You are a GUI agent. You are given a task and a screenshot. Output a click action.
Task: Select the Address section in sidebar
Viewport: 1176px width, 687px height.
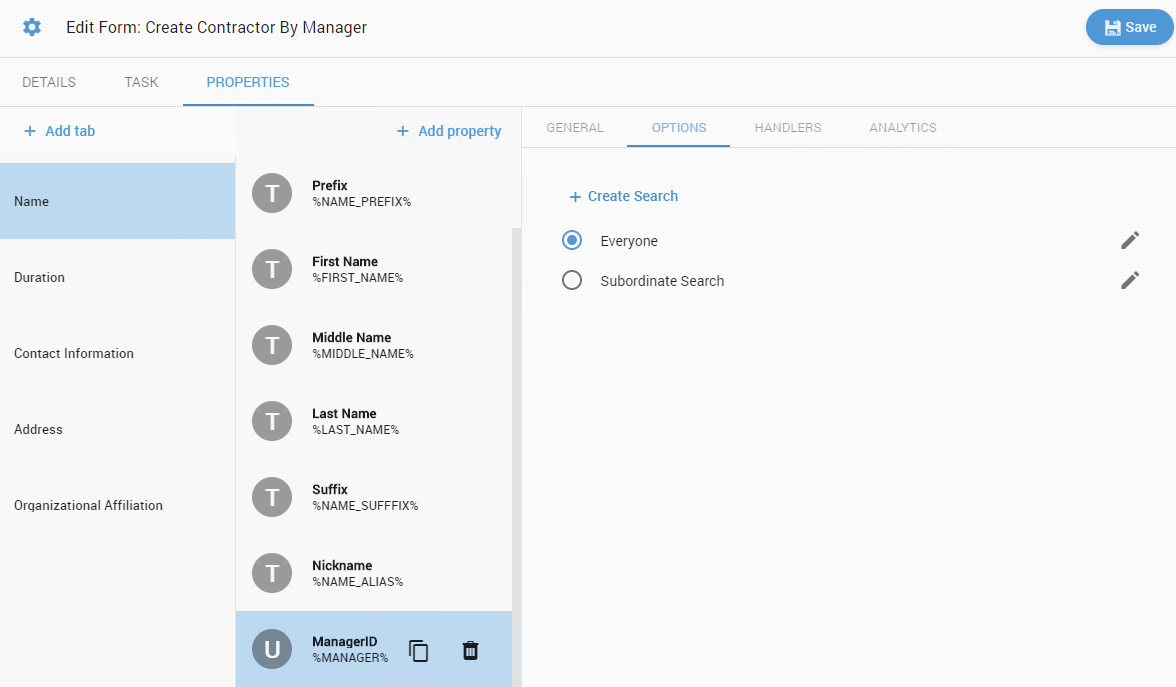38,429
